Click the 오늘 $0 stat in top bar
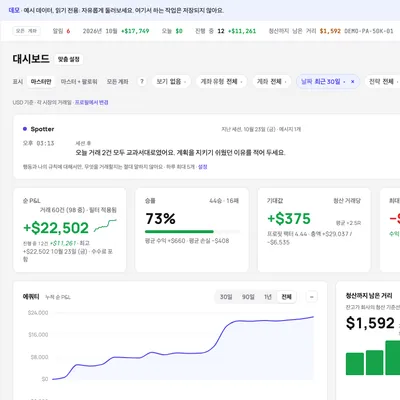 (172, 31)
